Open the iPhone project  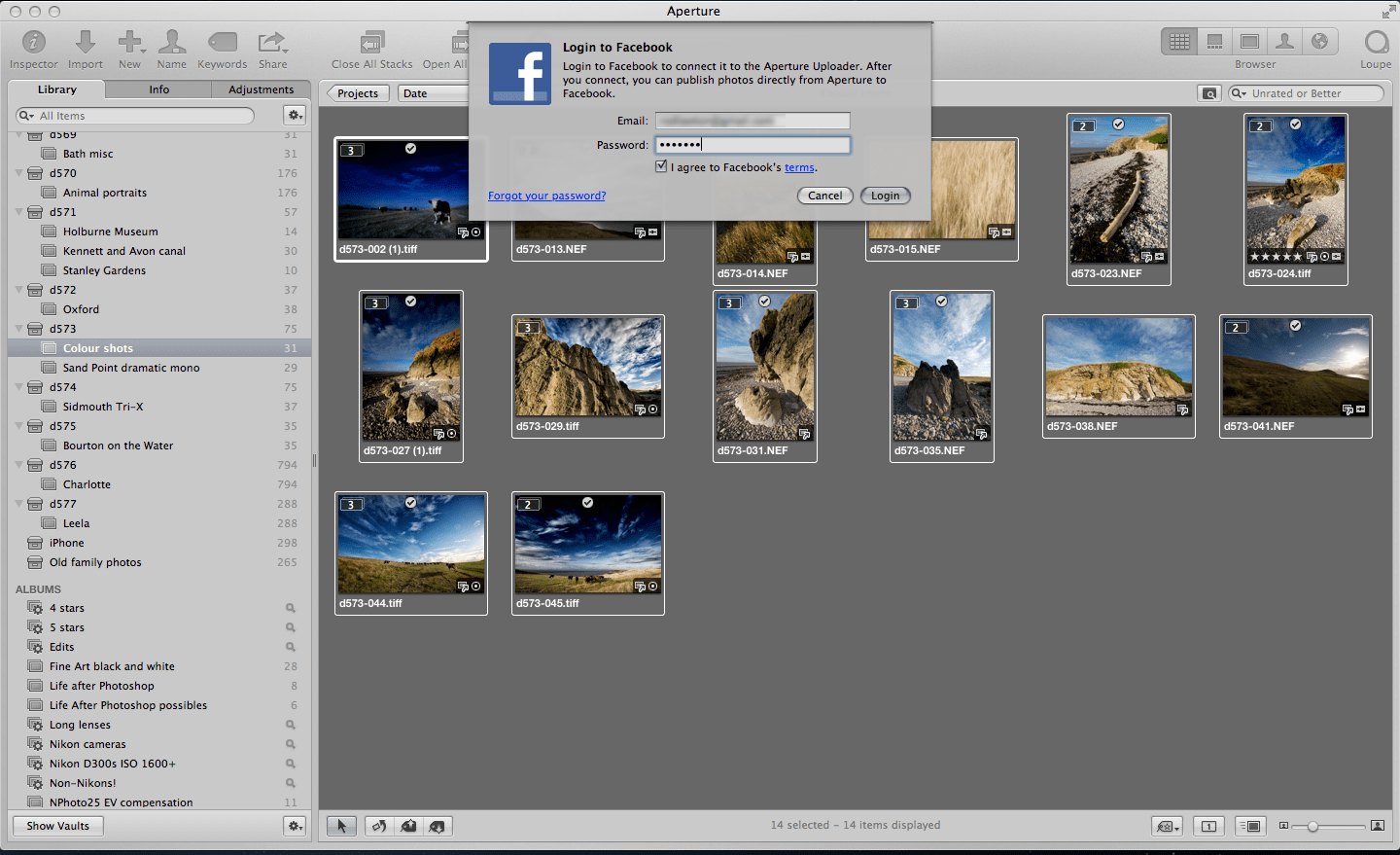tap(159, 543)
